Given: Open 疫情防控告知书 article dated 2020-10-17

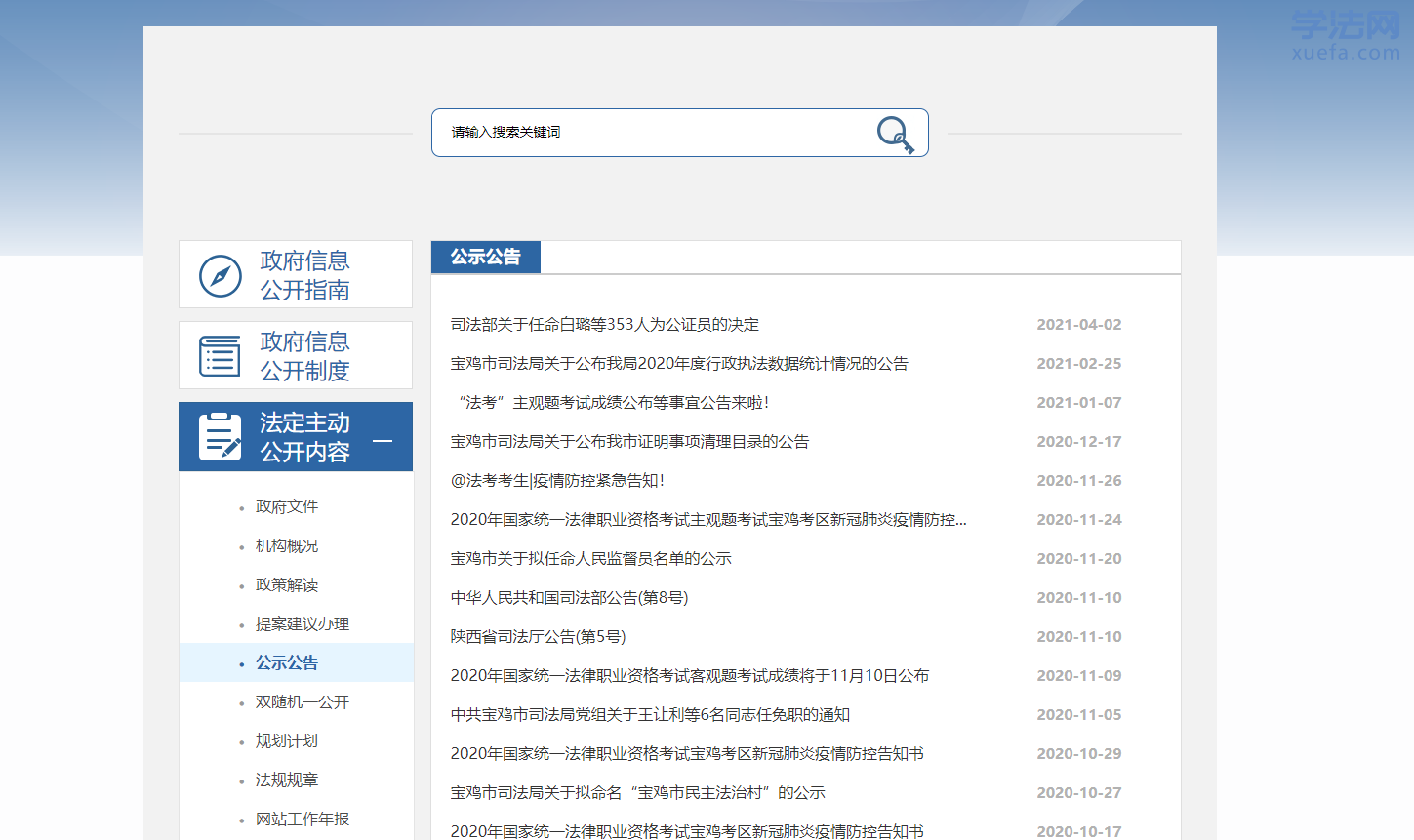Looking at the screenshot, I should point(687,831).
